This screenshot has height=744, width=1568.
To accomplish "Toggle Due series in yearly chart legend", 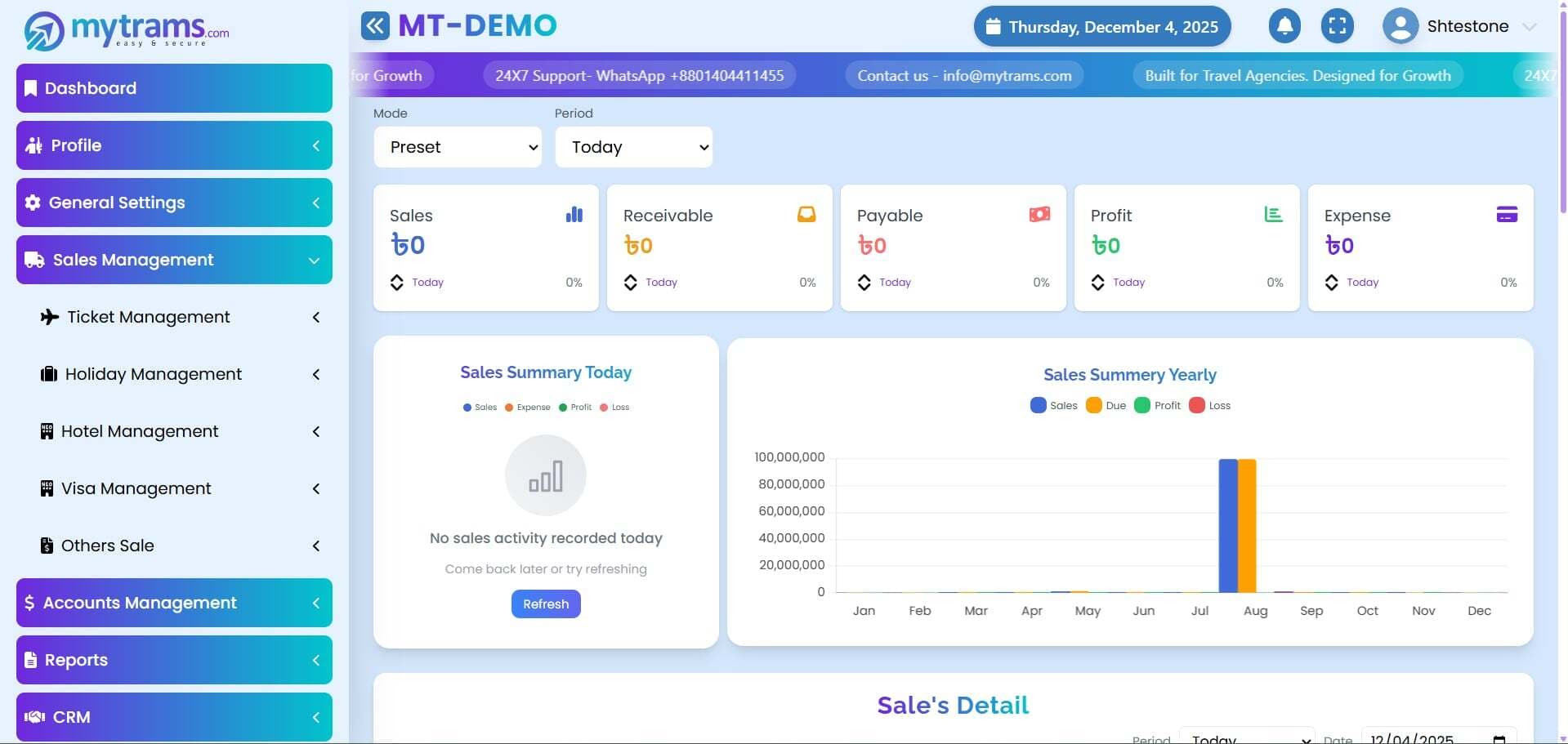I will pyautogui.click(x=1106, y=406).
